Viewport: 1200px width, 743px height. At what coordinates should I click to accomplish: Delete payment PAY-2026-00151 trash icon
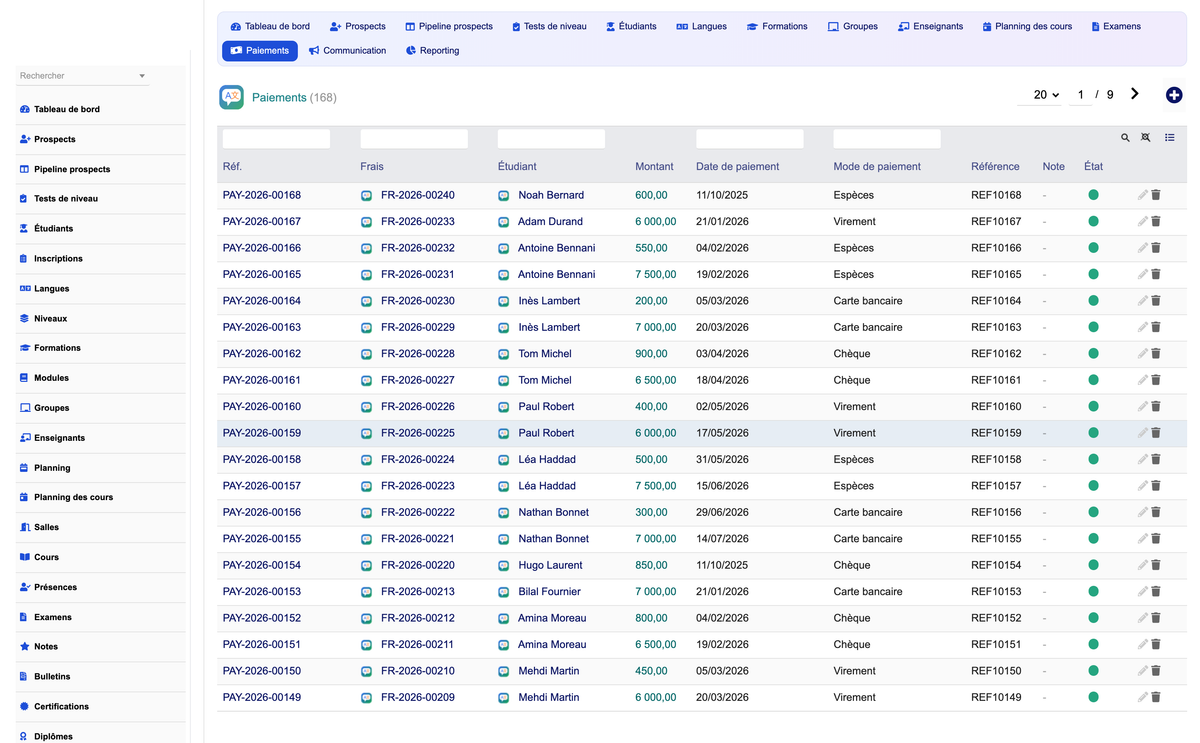coord(1156,644)
